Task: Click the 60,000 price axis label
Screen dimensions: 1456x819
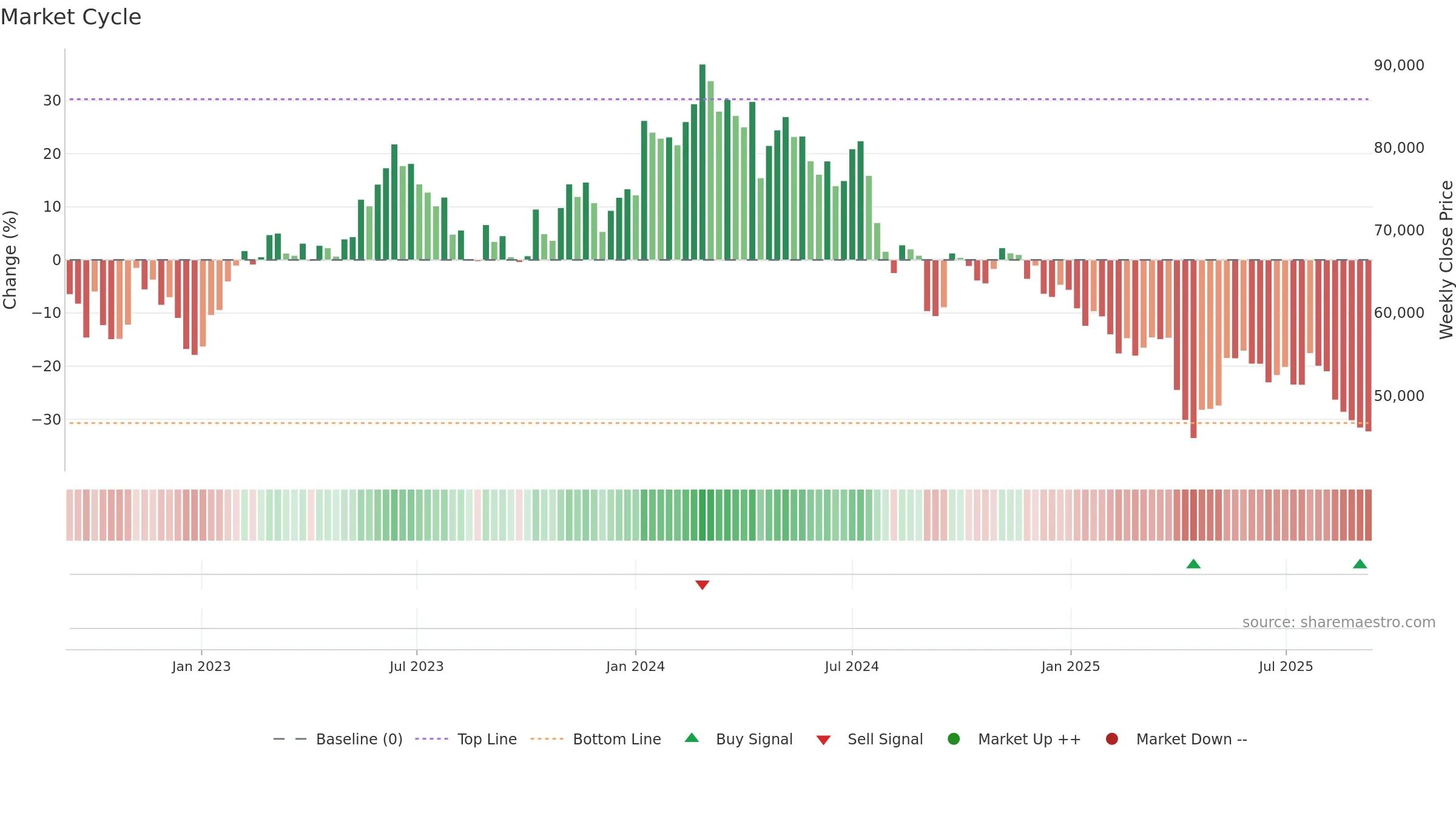Action: click(x=1399, y=313)
